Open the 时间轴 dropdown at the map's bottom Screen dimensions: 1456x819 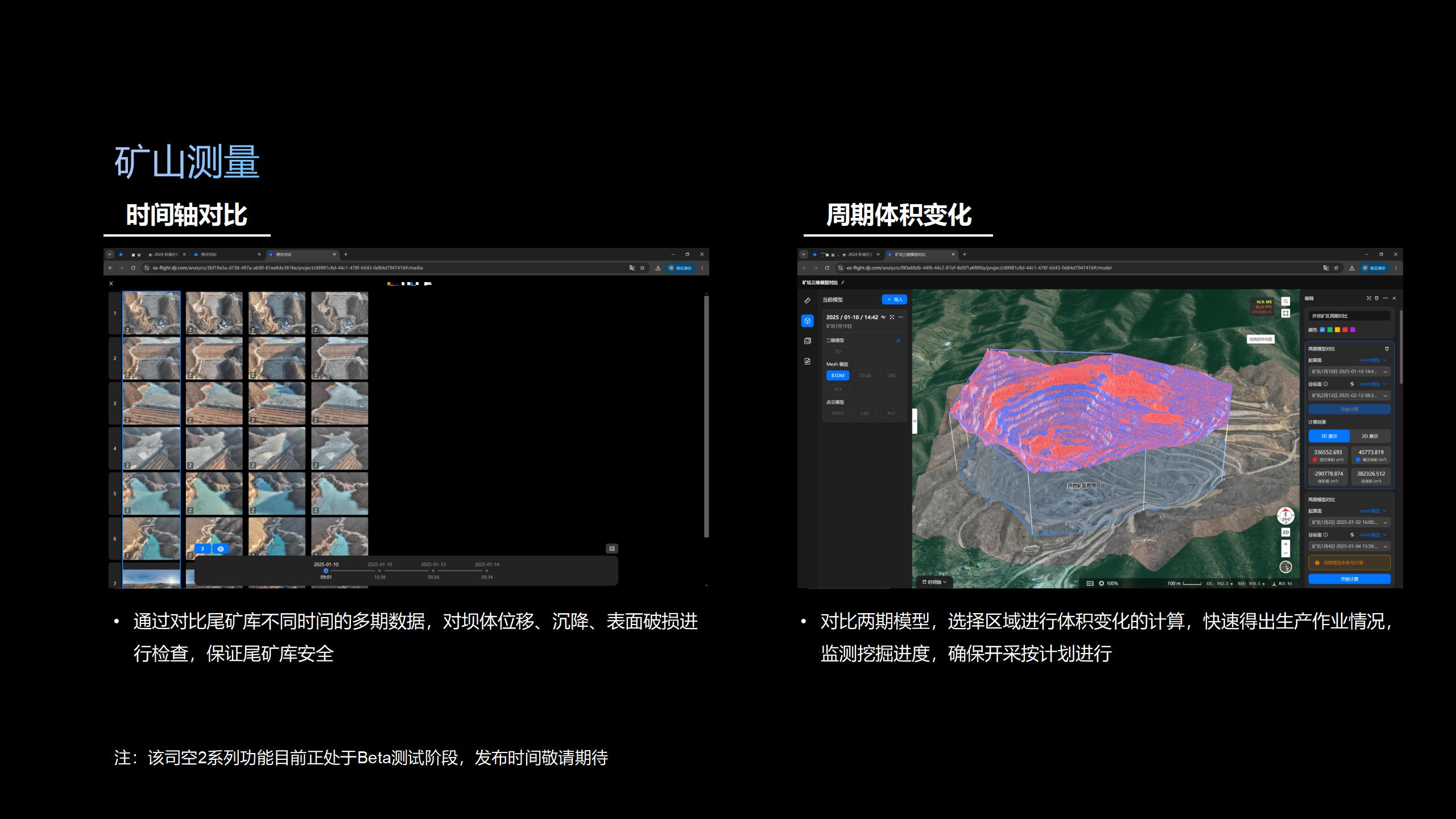point(934,582)
